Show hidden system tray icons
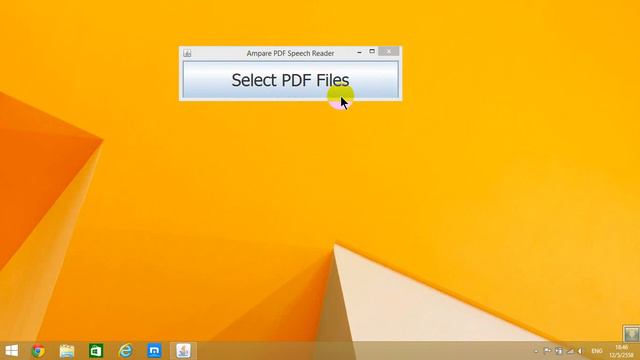 pyautogui.click(x=536, y=351)
